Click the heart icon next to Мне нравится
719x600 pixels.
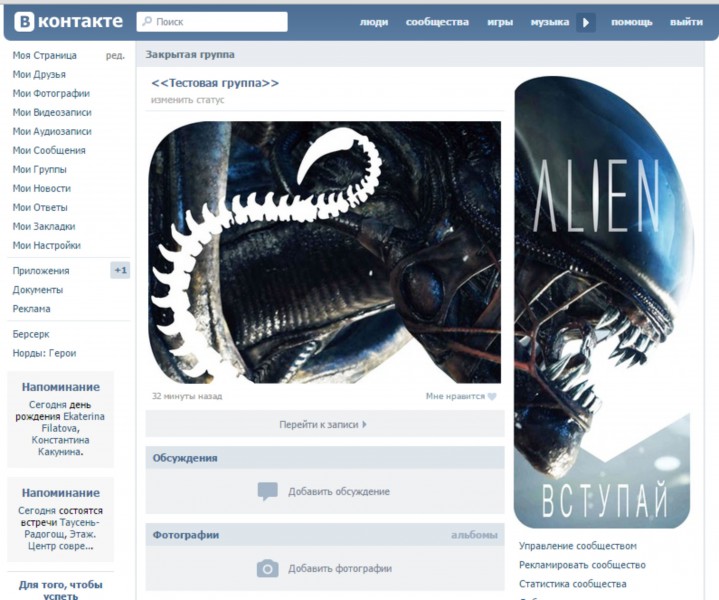coord(492,396)
